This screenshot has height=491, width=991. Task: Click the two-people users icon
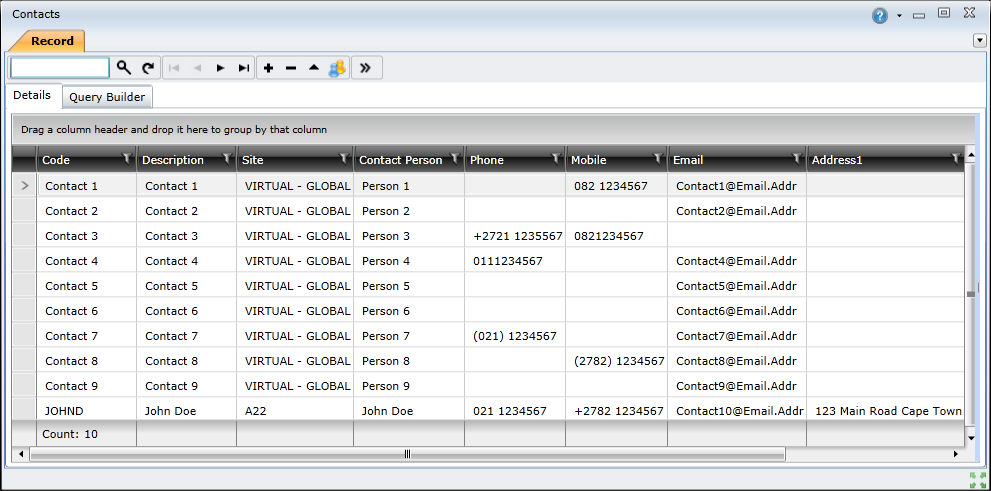[x=337, y=68]
